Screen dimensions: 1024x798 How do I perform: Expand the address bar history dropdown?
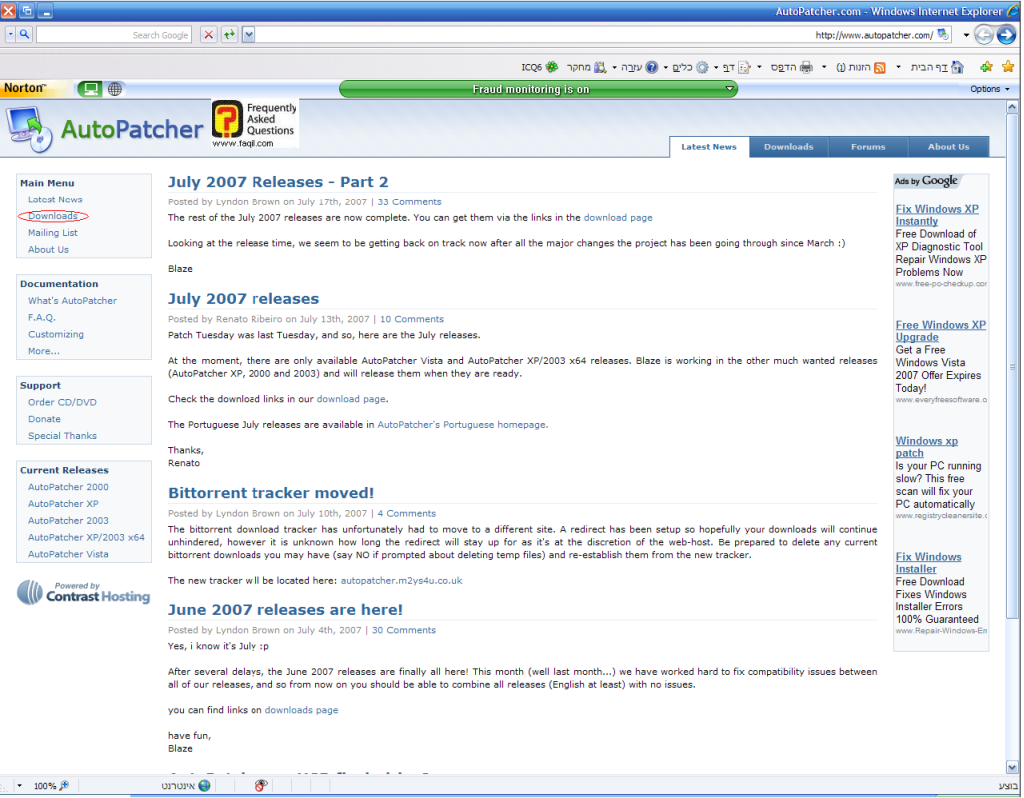coord(248,35)
